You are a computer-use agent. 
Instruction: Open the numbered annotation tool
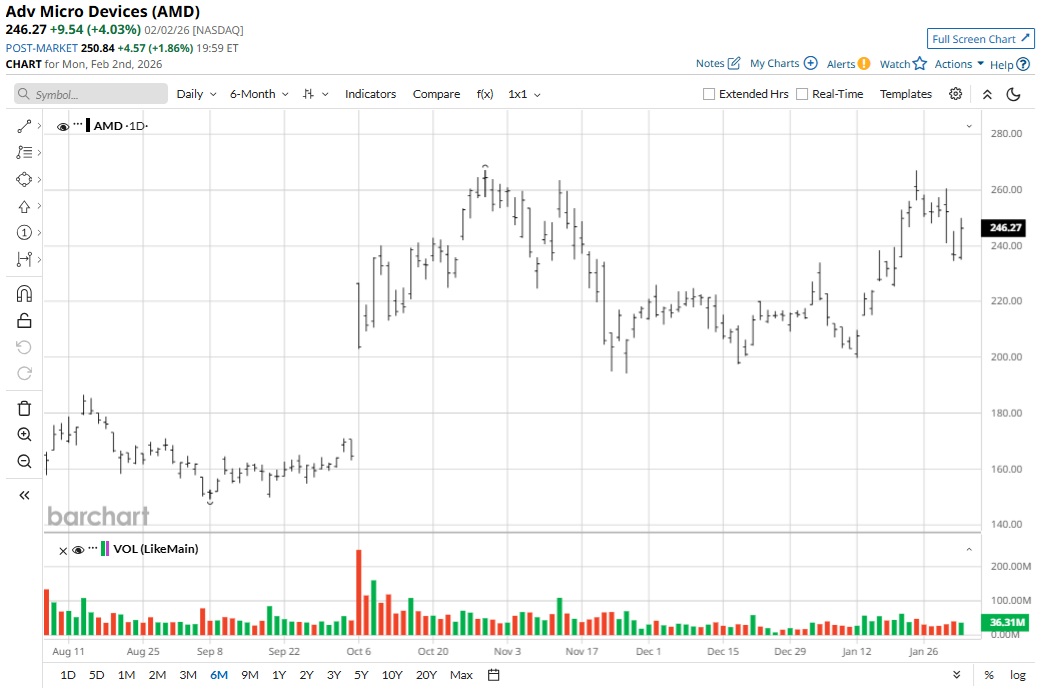pyautogui.click(x=24, y=233)
